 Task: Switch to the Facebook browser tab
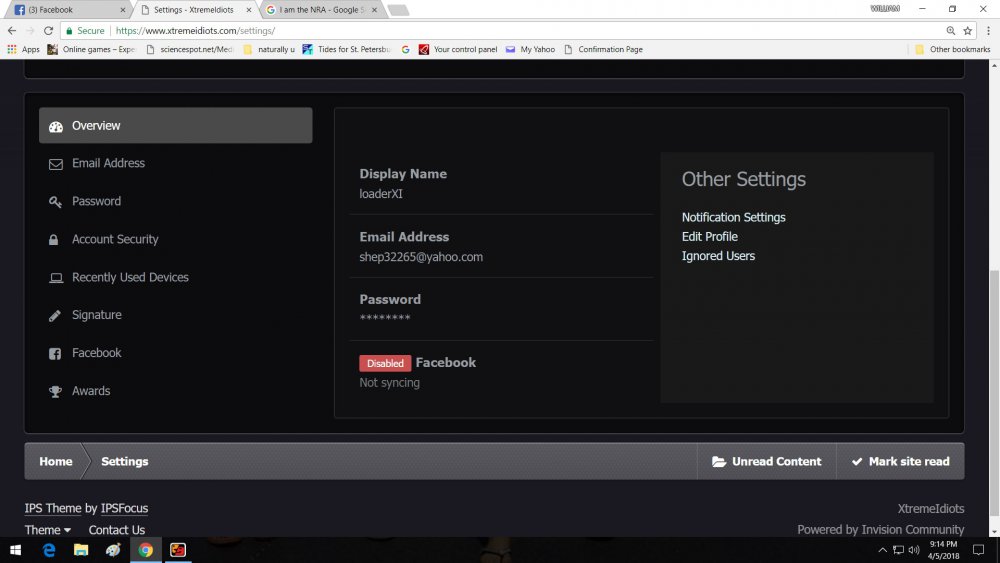click(x=66, y=10)
